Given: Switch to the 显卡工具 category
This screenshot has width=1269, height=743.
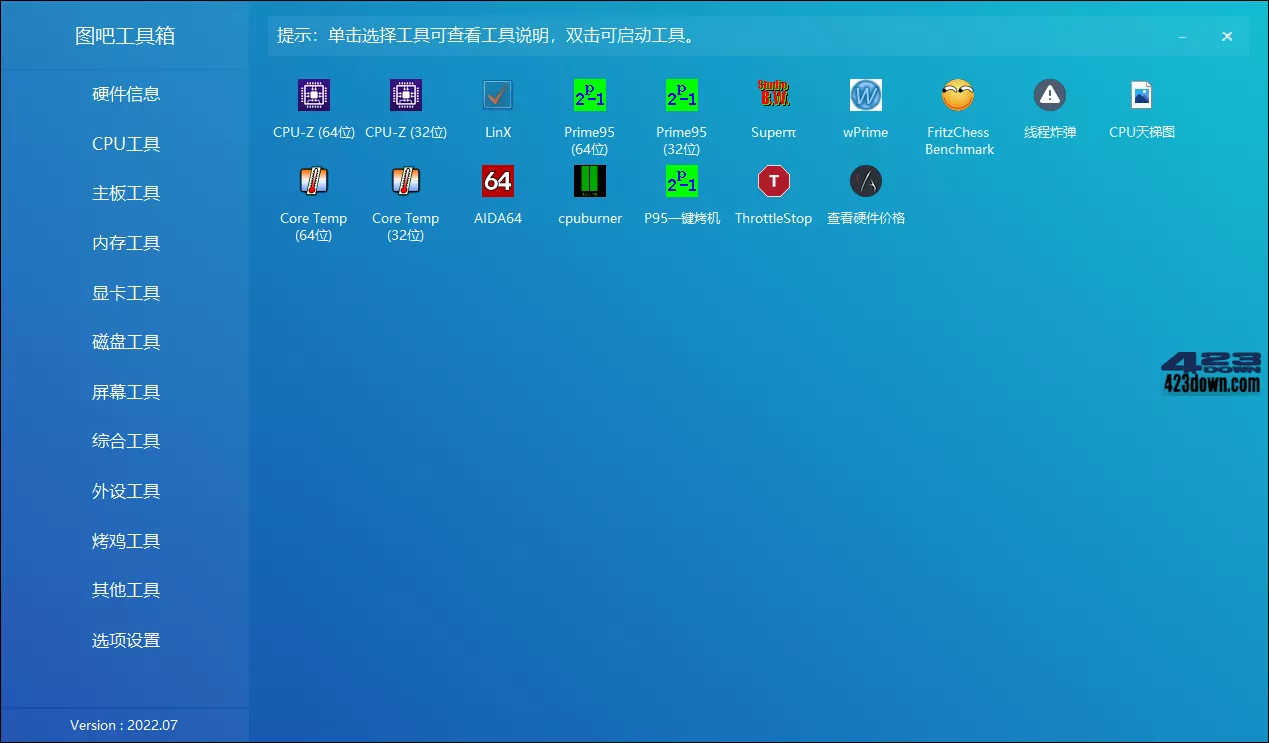Looking at the screenshot, I should pos(125,292).
